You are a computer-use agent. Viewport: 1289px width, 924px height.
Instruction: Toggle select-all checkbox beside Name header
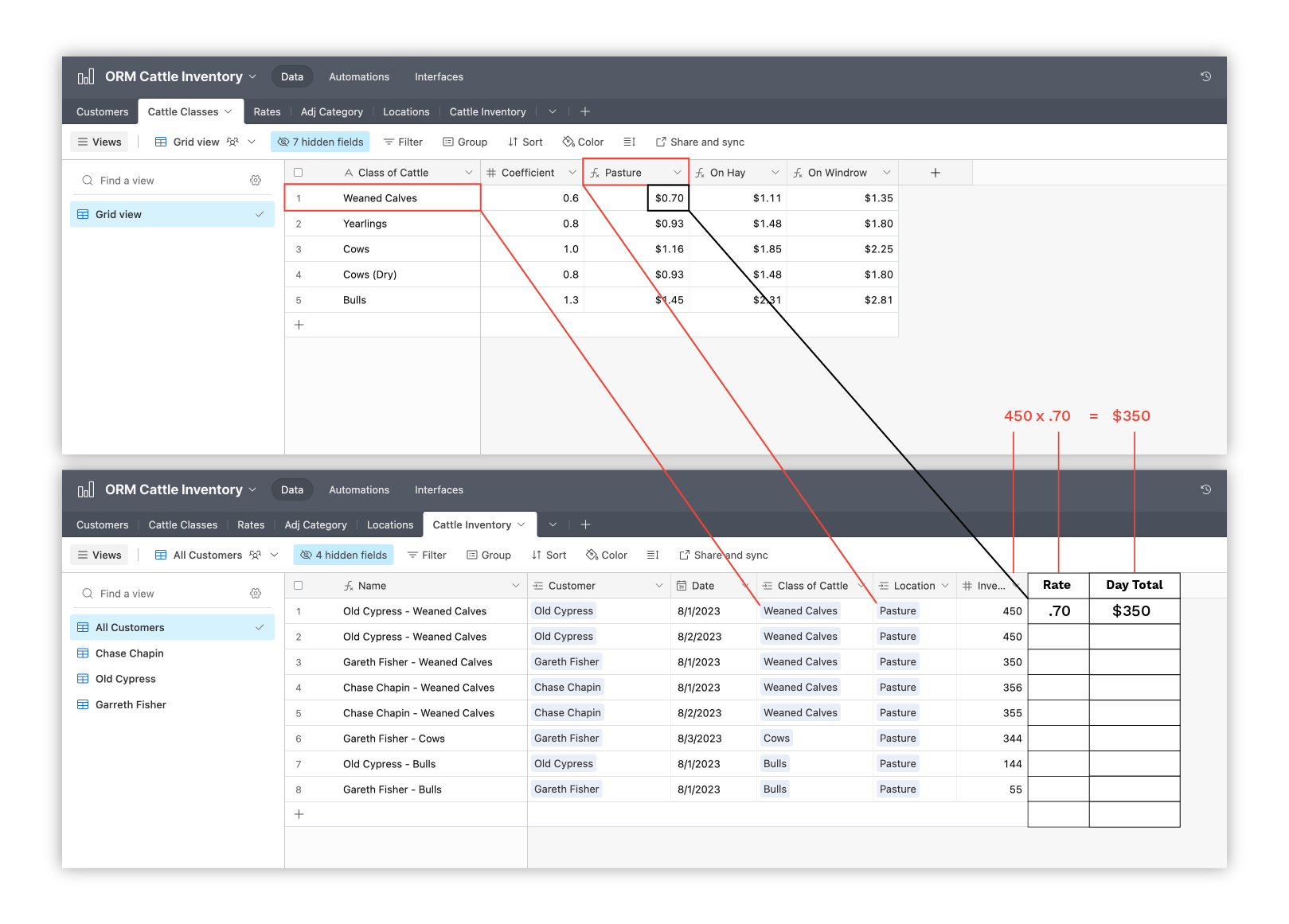pos(299,586)
